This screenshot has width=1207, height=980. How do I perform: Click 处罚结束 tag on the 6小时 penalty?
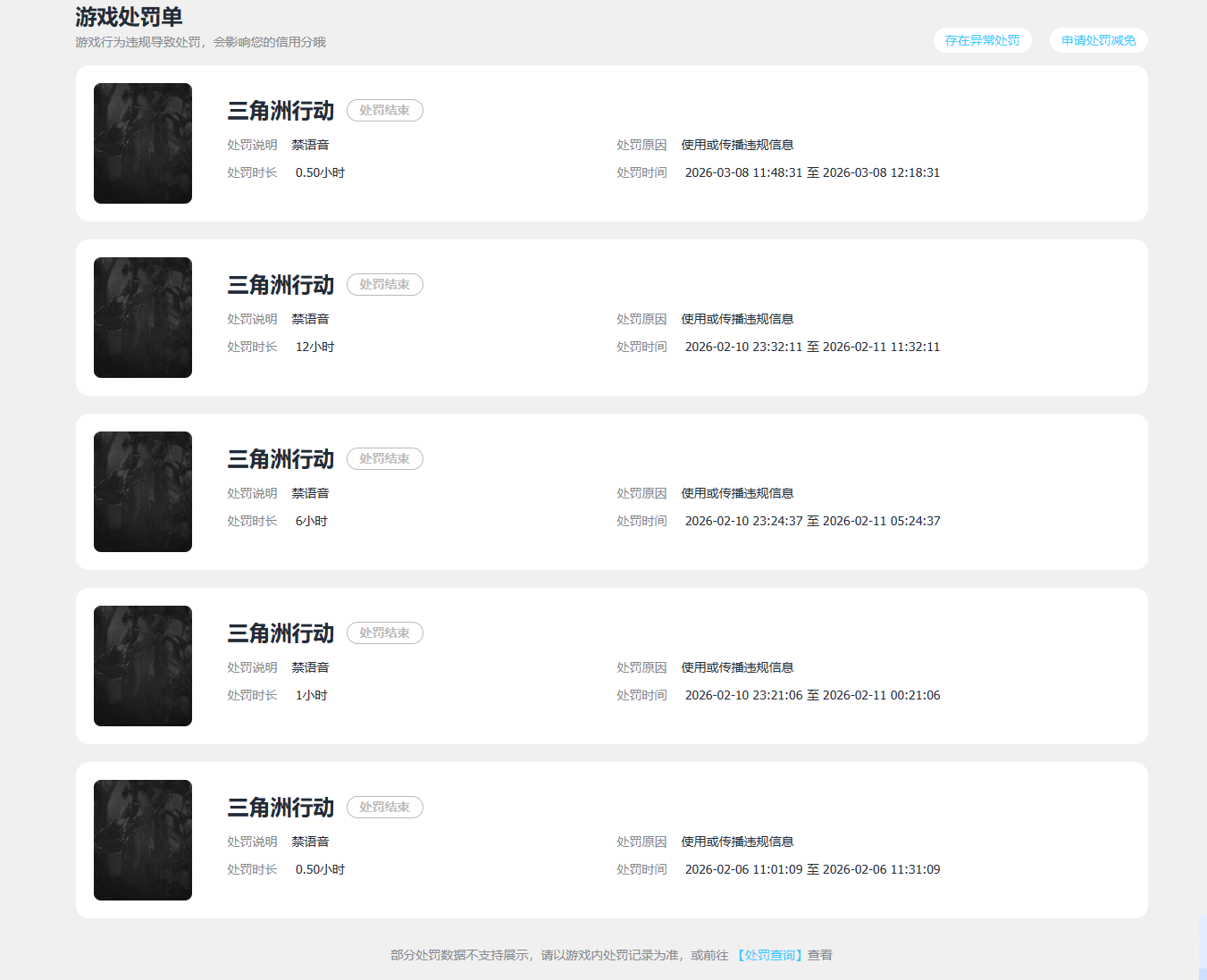[384, 459]
